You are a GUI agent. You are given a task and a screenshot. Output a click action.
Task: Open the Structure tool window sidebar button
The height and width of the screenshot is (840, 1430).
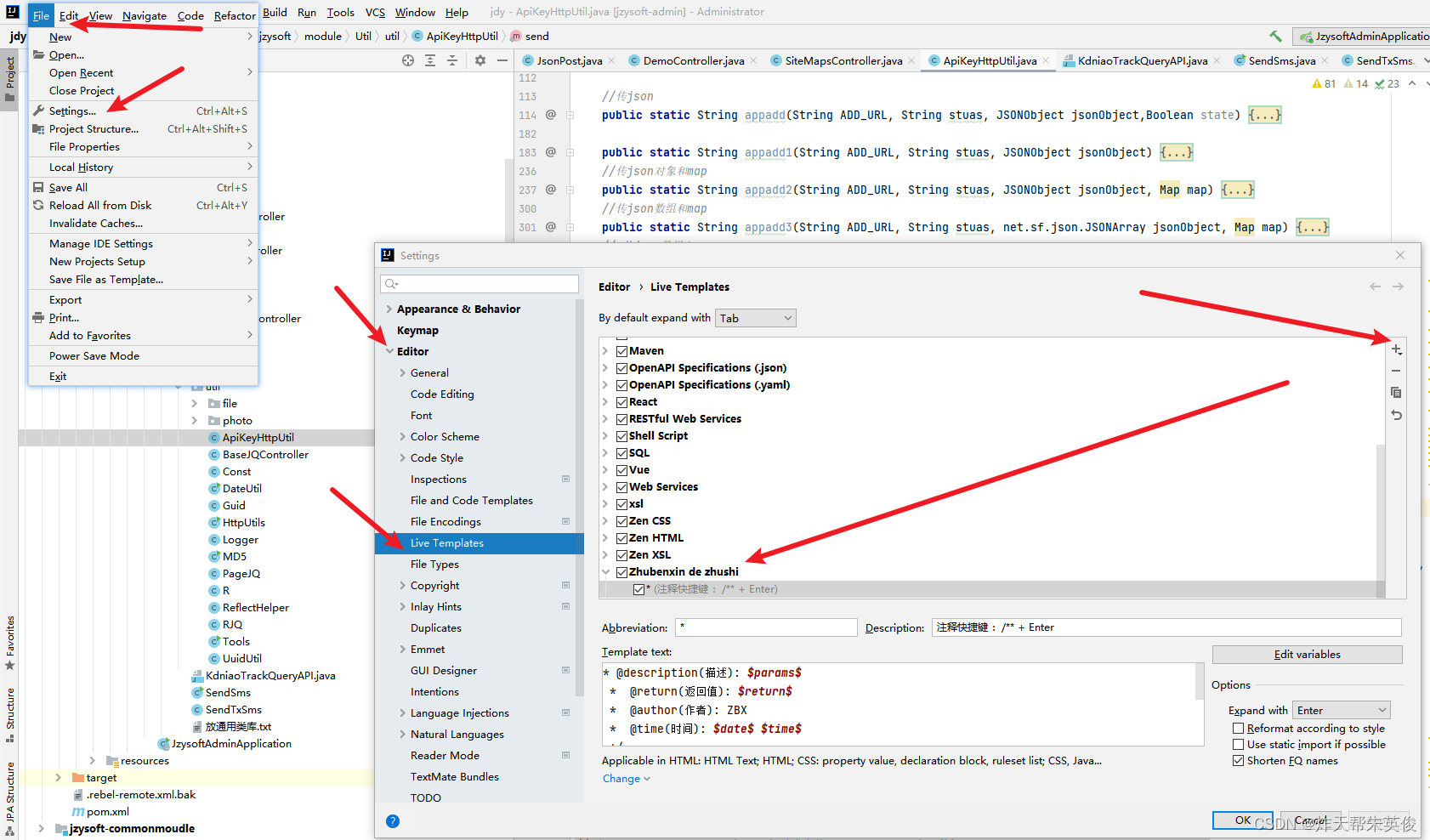point(10,716)
